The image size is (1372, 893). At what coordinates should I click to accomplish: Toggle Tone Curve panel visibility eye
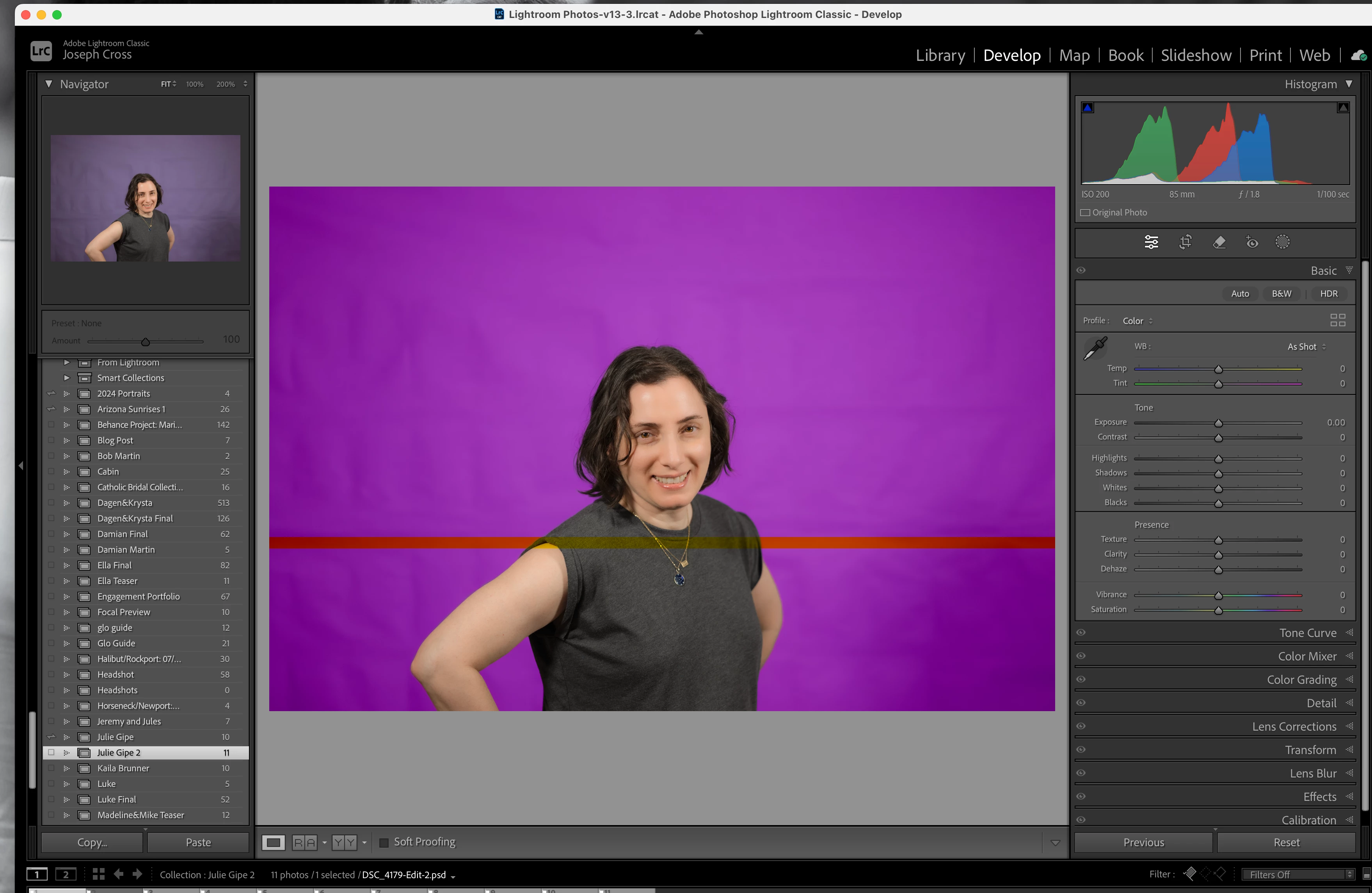(1081, 632)
